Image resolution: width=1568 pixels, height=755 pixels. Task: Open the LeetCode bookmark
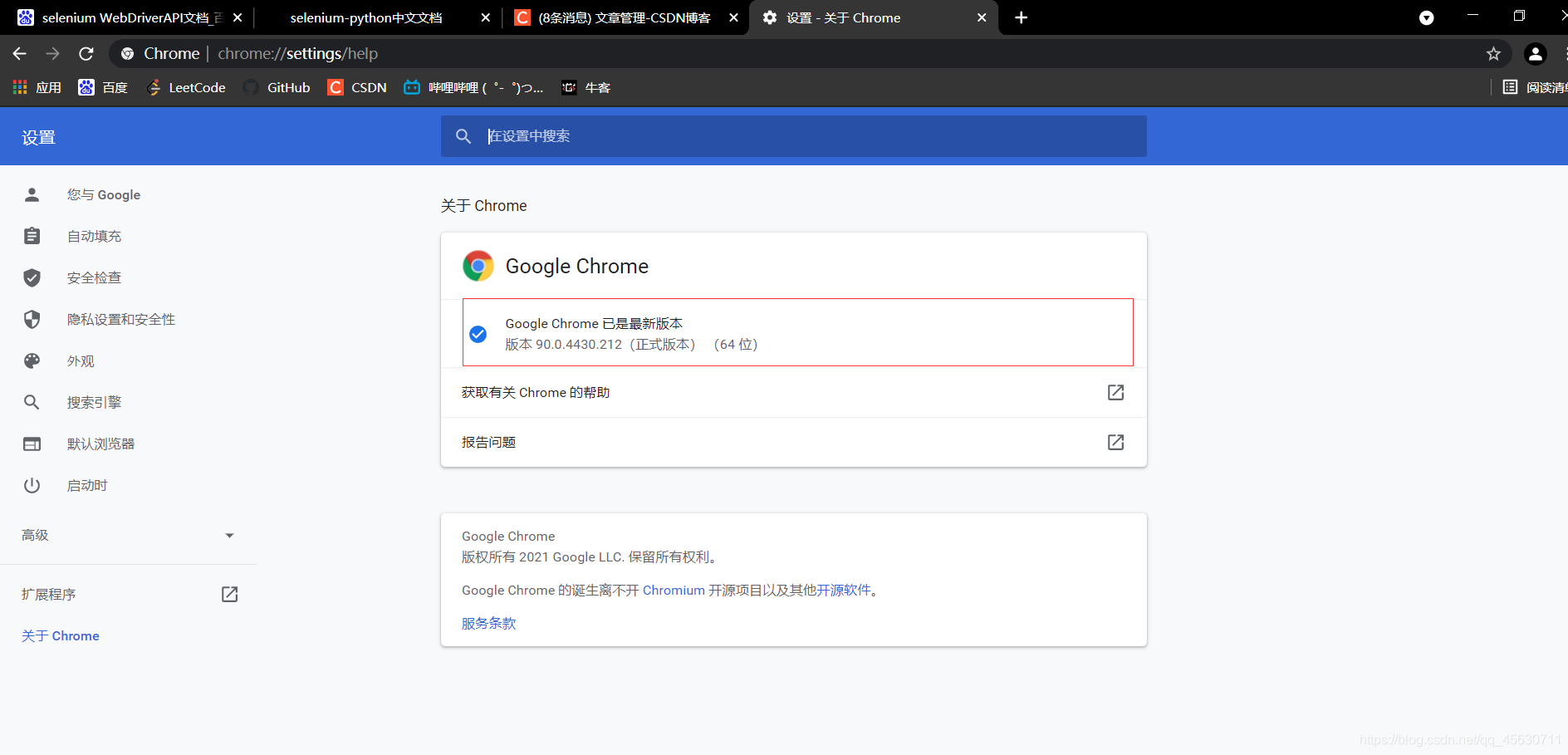[x=185, y=87]
